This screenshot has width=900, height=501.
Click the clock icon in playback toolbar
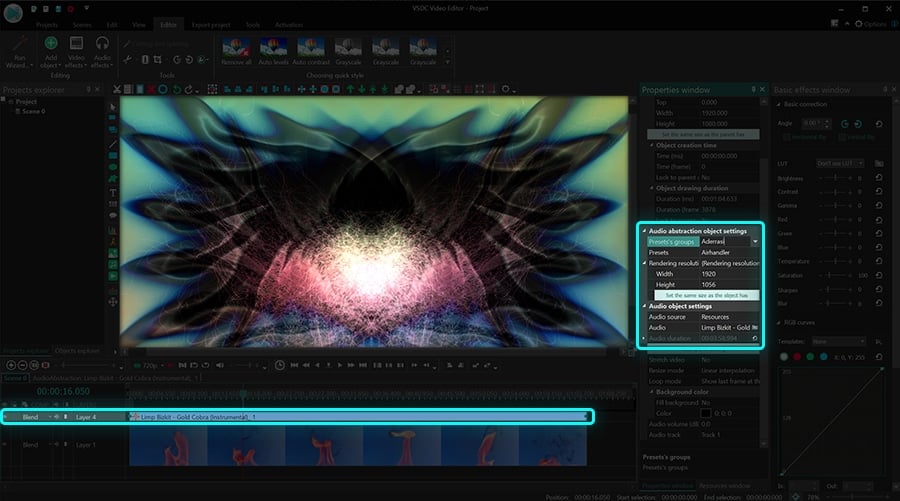click(280, 365)
